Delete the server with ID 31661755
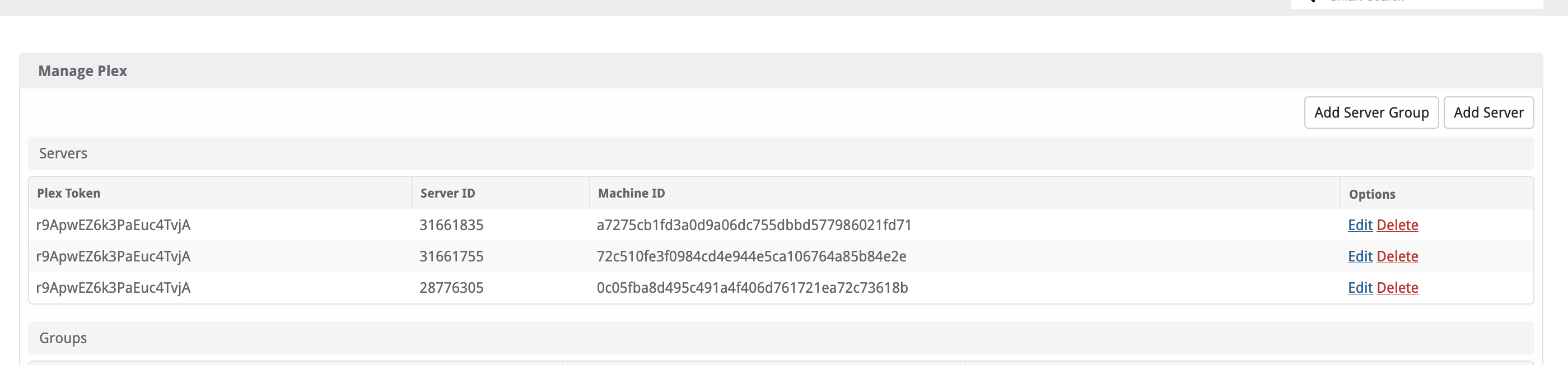 [1397, 256]
